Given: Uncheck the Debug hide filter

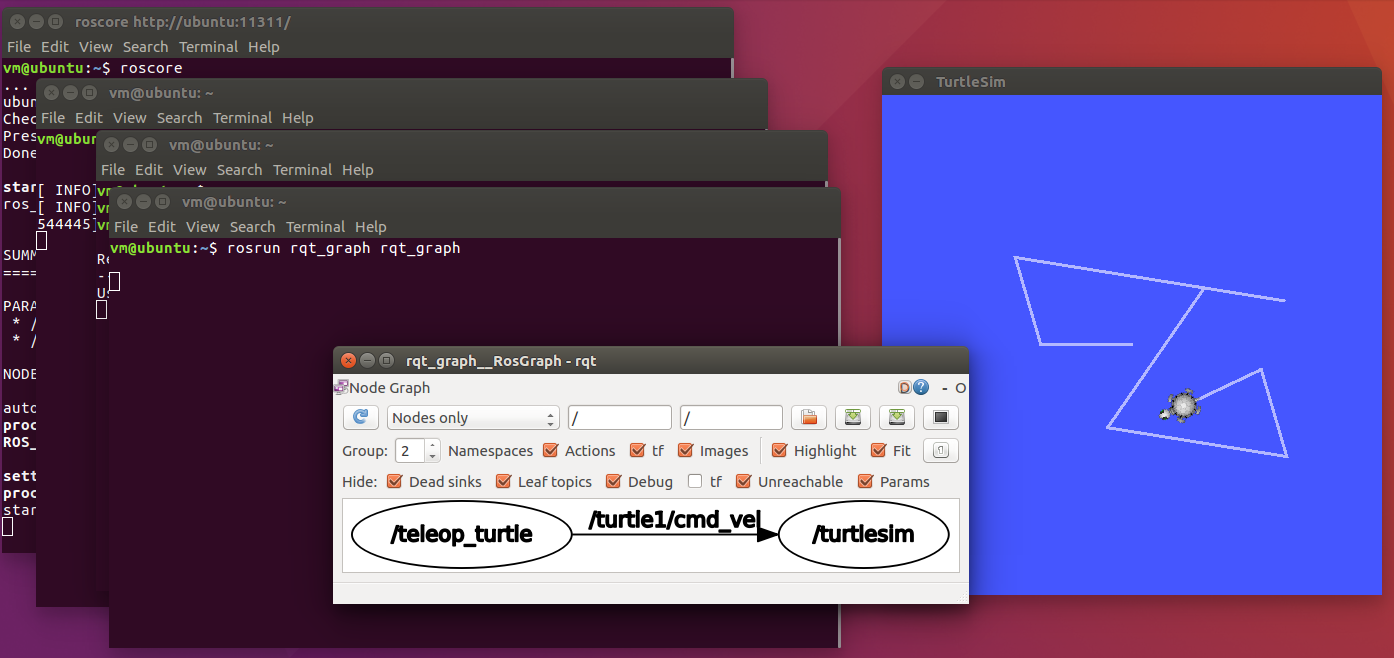Looking at the screenshot, I should [611, 481].
